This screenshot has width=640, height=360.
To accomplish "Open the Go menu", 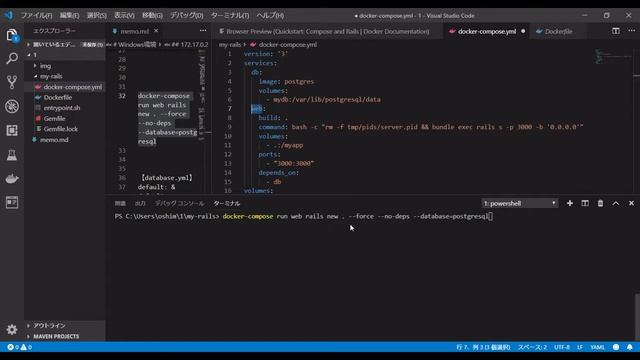I will tap(152, 16).
